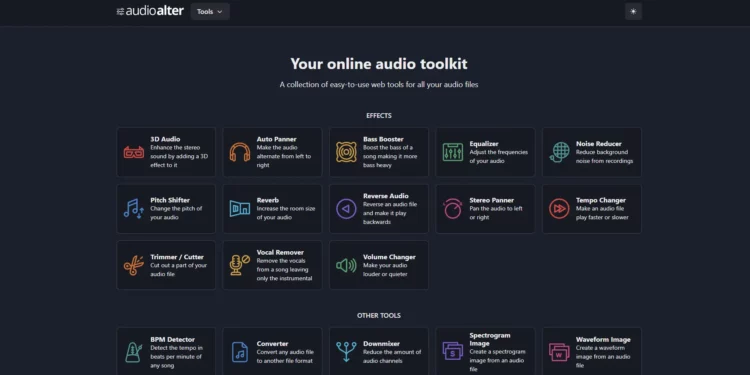Open the Noise Reducer tool title

(x=599, y=143)
